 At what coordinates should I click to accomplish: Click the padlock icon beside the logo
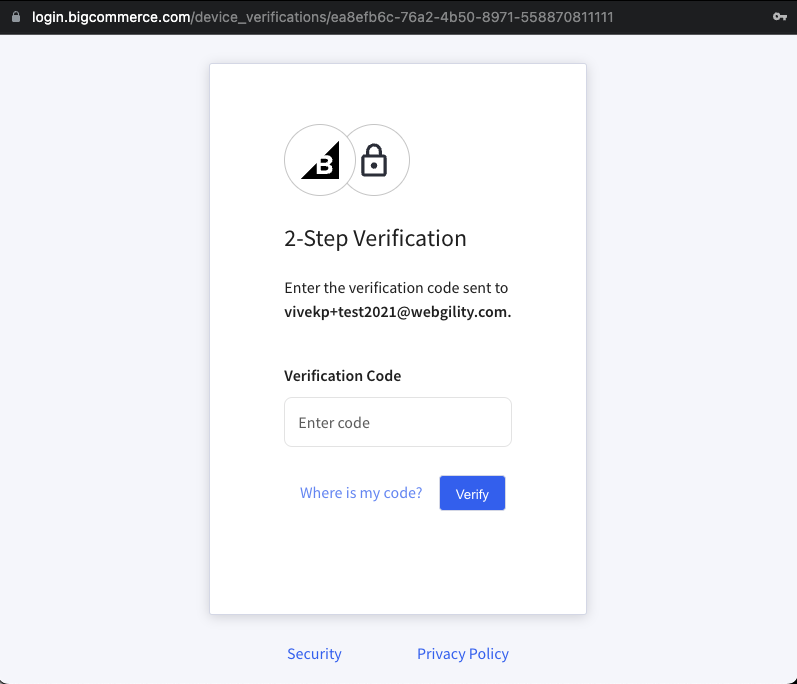coord(374,160)
